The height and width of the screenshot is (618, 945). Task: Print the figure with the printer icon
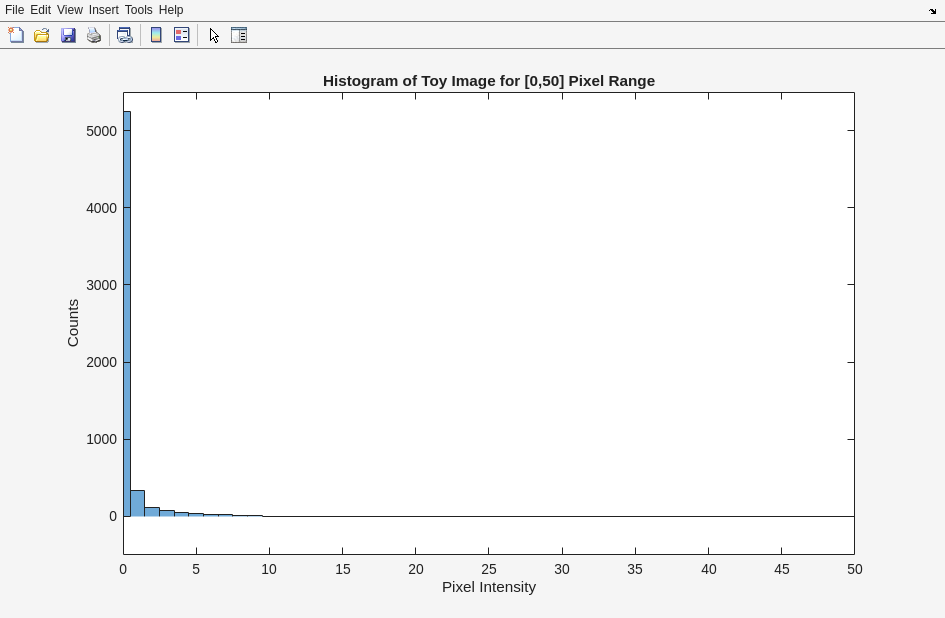[x=94, y=35]
